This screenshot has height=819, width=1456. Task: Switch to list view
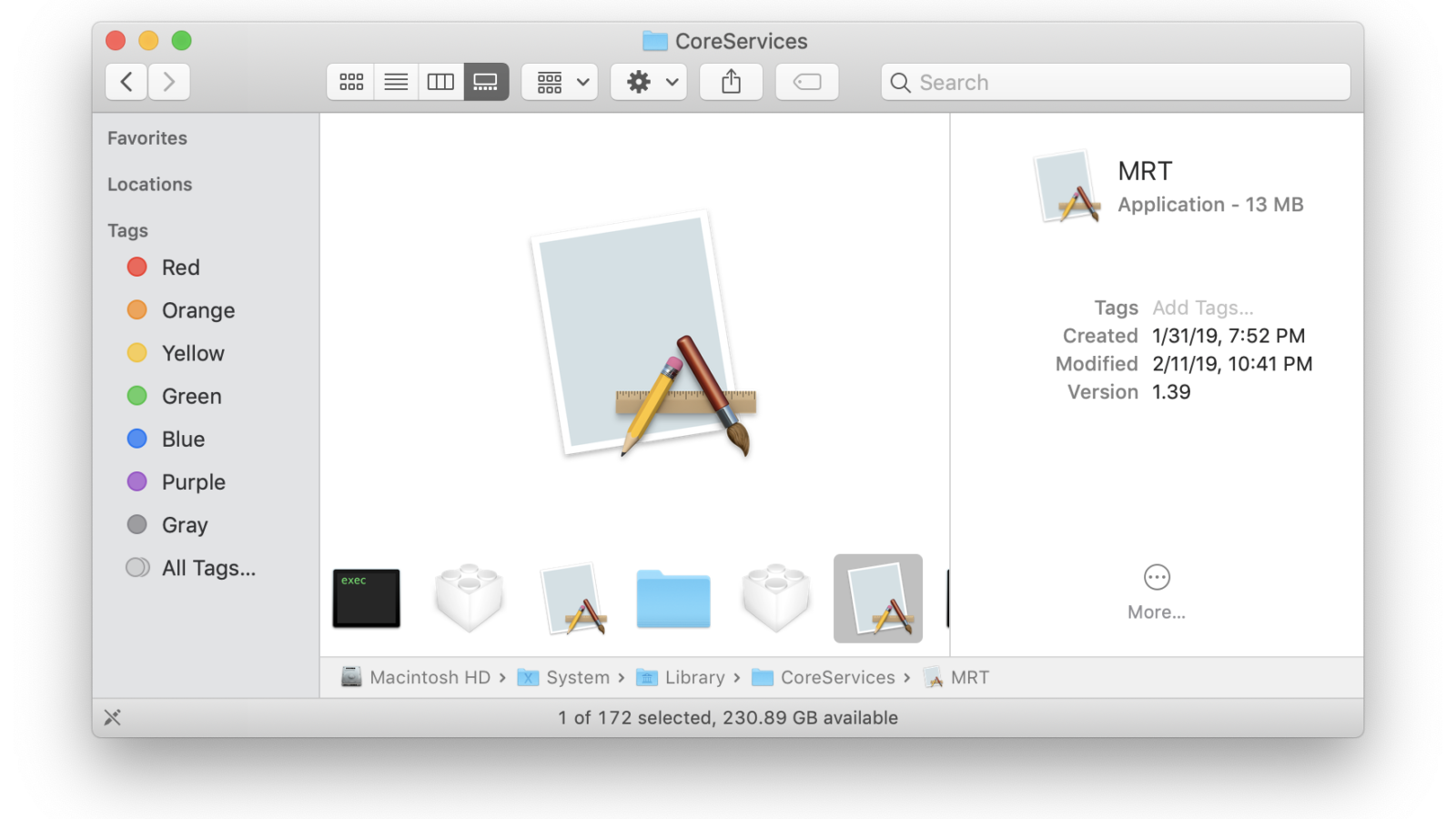pos(396,82)
